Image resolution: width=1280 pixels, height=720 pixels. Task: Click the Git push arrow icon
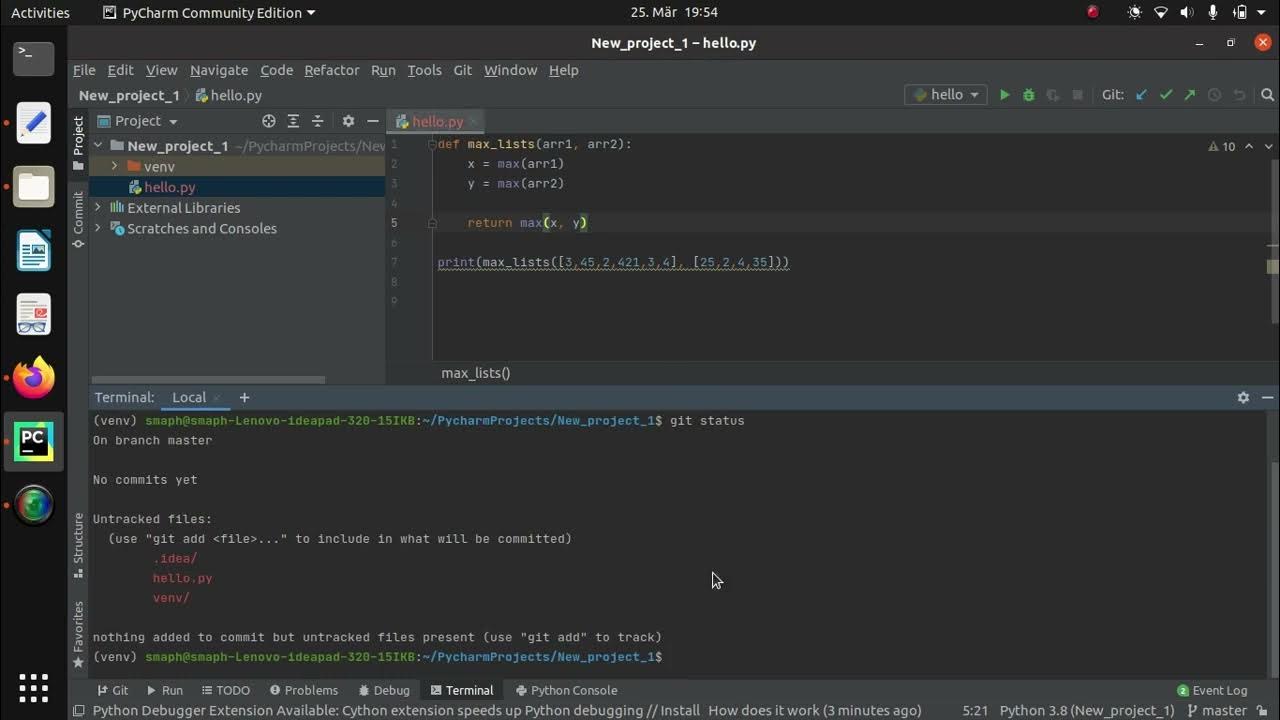[x=1190, y=95]
